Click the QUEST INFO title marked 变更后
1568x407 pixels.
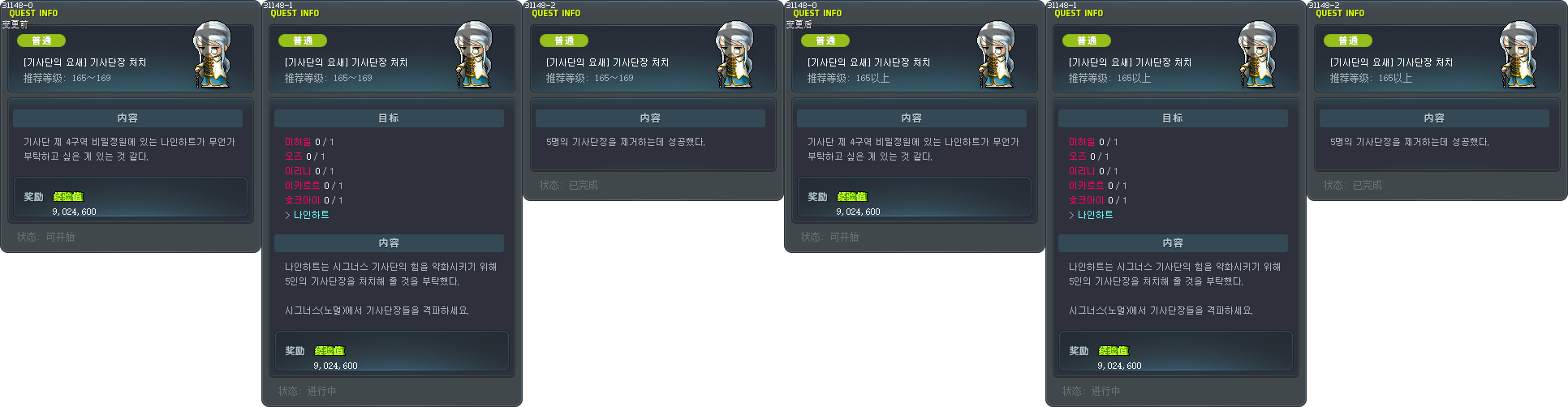pyautogui.click(x=817, y=13)
